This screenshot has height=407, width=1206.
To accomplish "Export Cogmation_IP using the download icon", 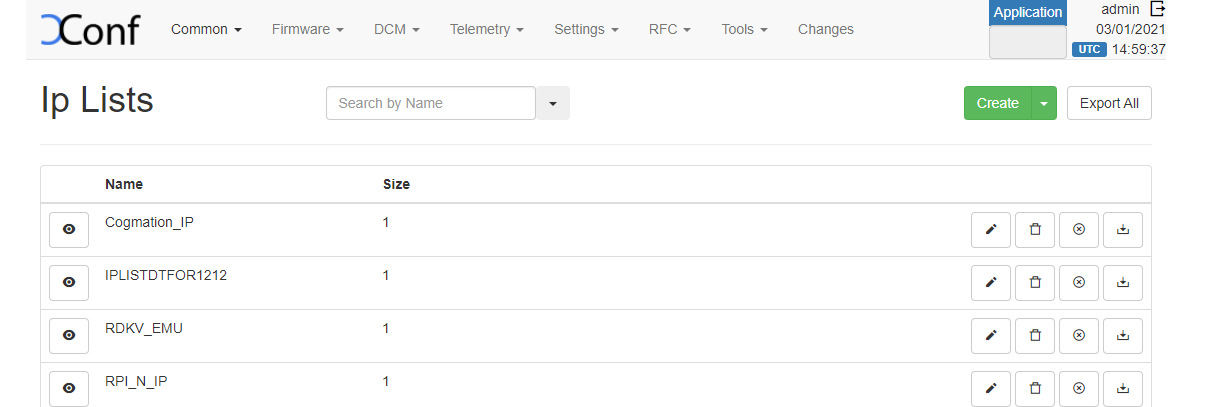I will [x=1123, y=230].
